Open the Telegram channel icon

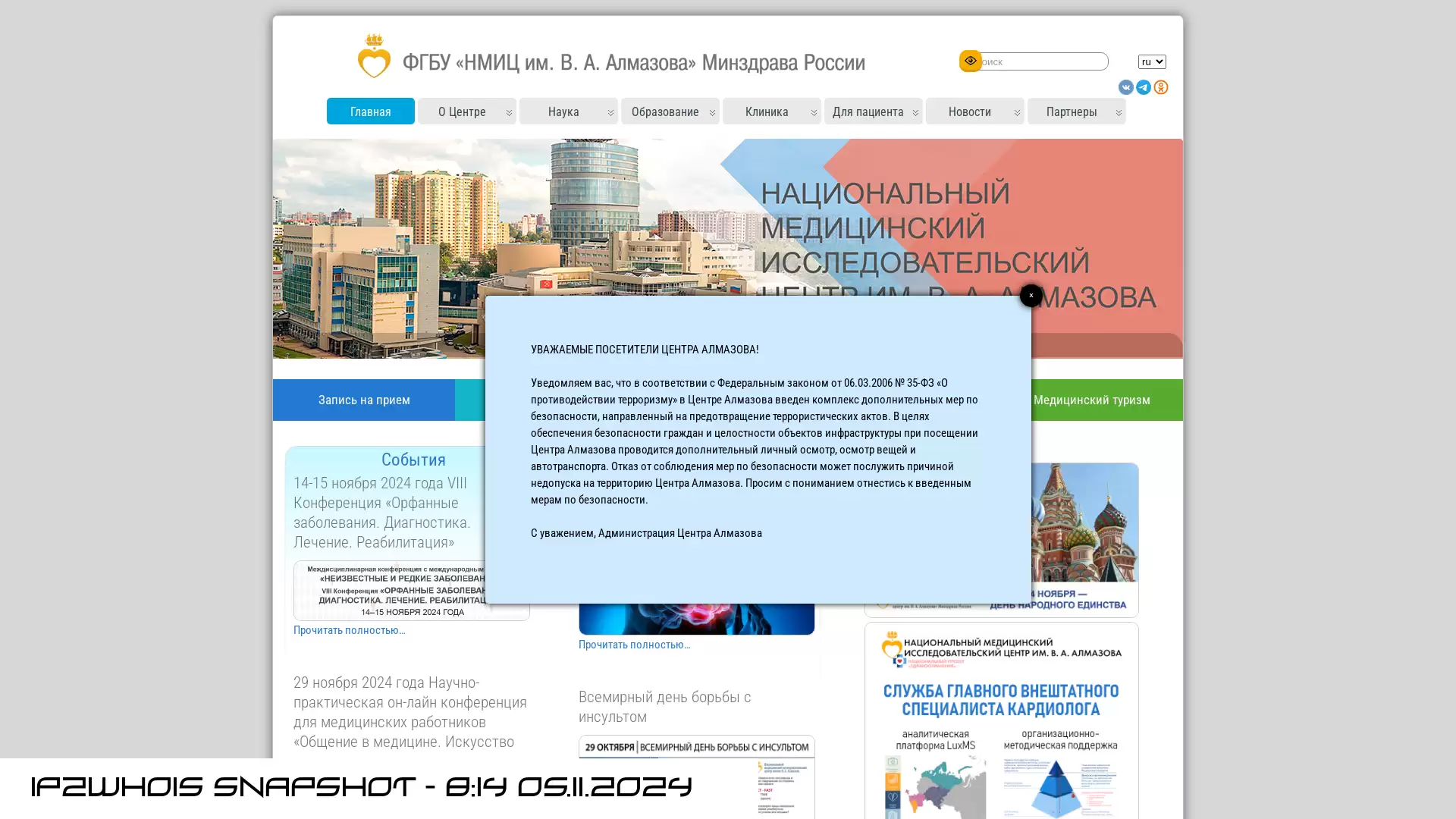[x=1144, y=87]
